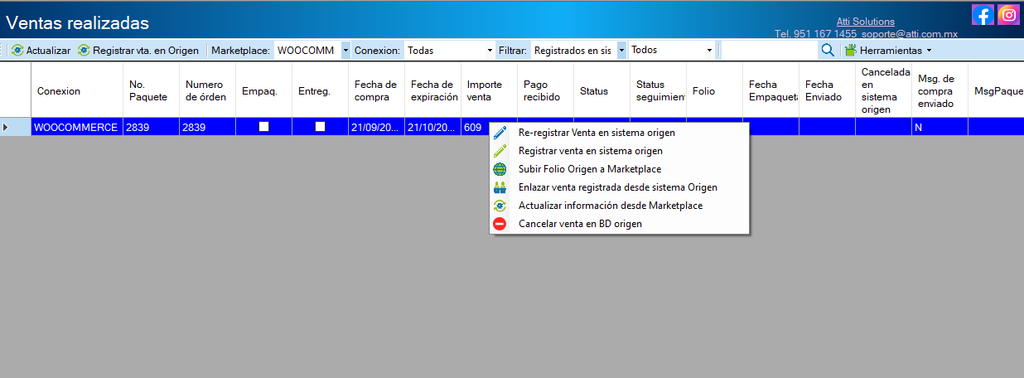Sort by the Conexion column header
The width and height of the screenshot is (1024, 378).
coord(77,91)
